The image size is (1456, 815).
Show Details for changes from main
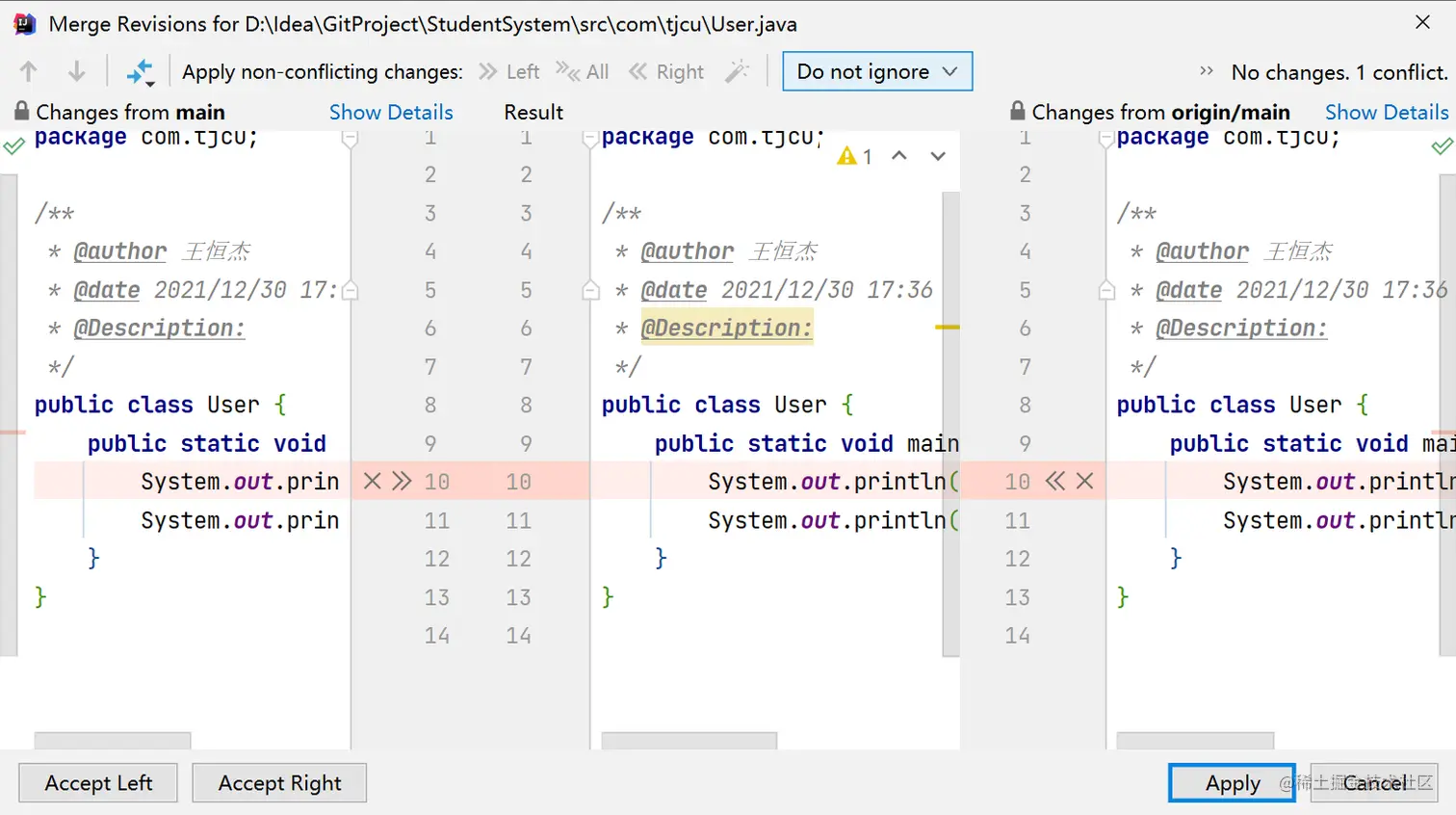point(391,112)
